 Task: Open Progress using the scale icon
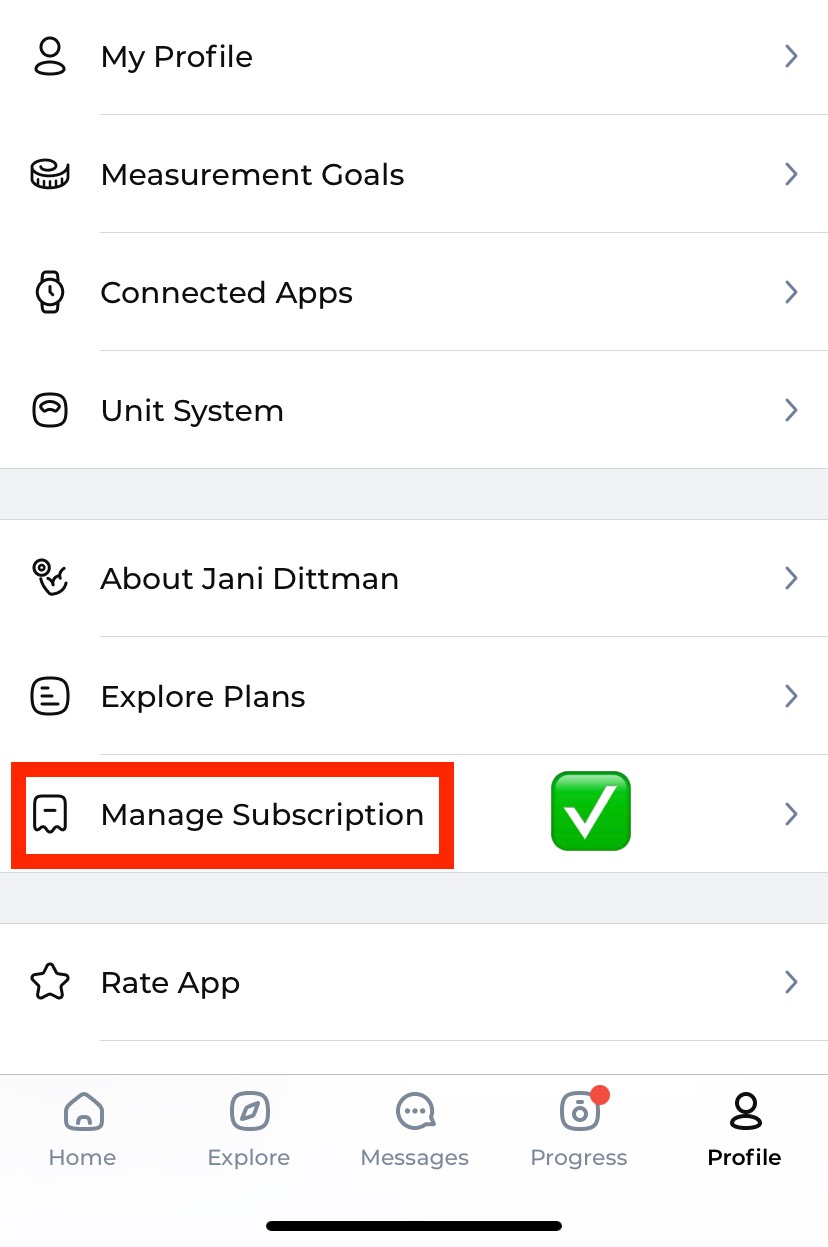(x=579, y=1110)
